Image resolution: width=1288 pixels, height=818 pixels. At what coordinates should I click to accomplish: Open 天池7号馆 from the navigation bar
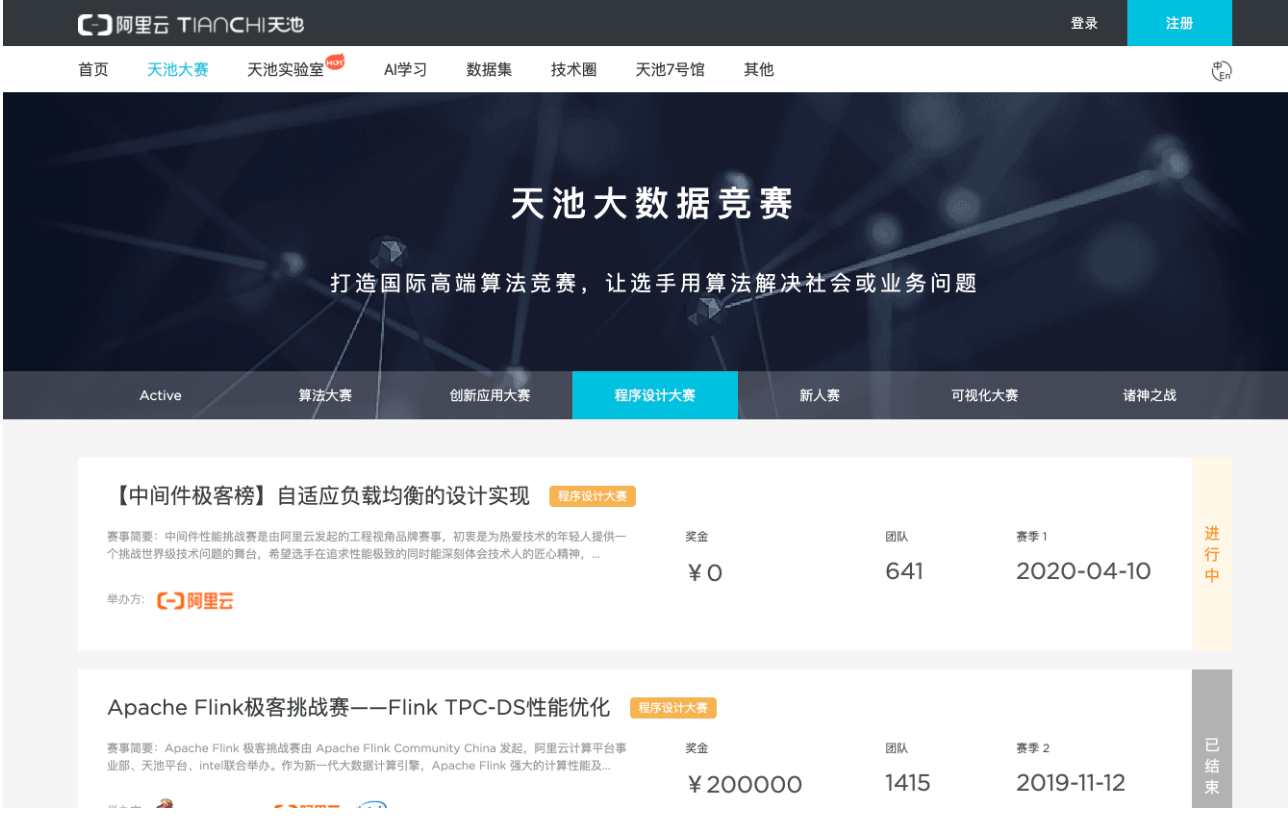coord(670,70)
